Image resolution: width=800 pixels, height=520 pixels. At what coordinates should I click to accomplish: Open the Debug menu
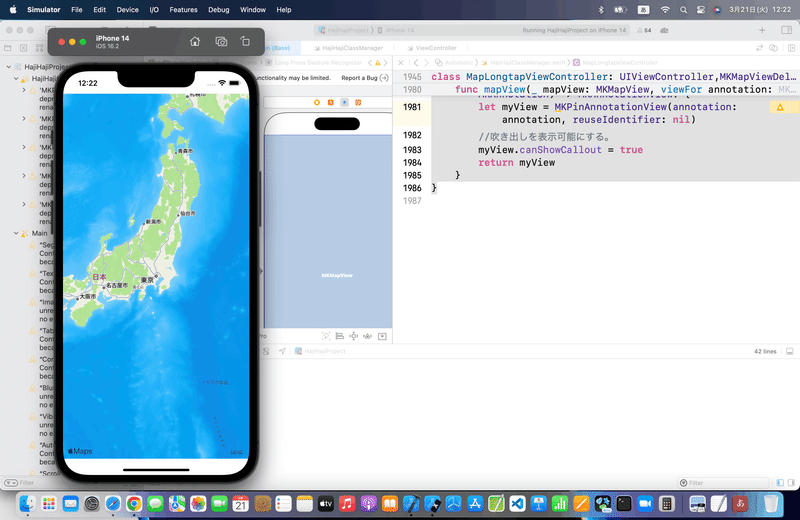point(218,10)
